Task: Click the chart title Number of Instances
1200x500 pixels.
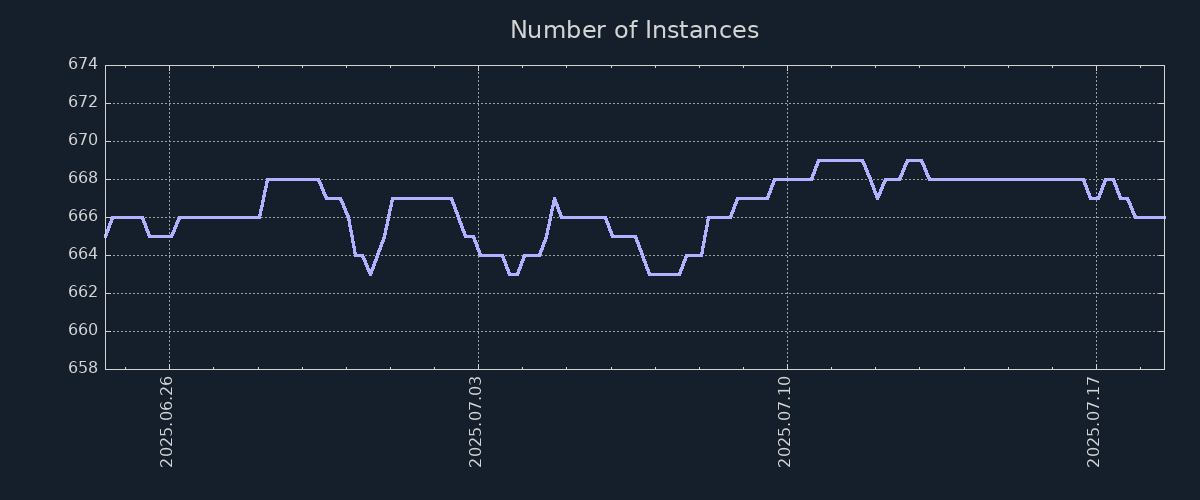Action: tap(634, 30)
